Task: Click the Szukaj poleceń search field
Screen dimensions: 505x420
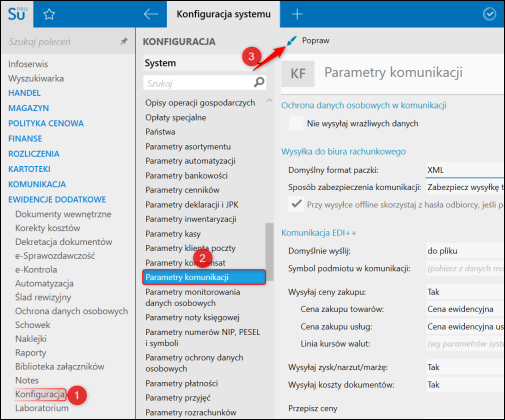Action: click(x=62, y=41)
